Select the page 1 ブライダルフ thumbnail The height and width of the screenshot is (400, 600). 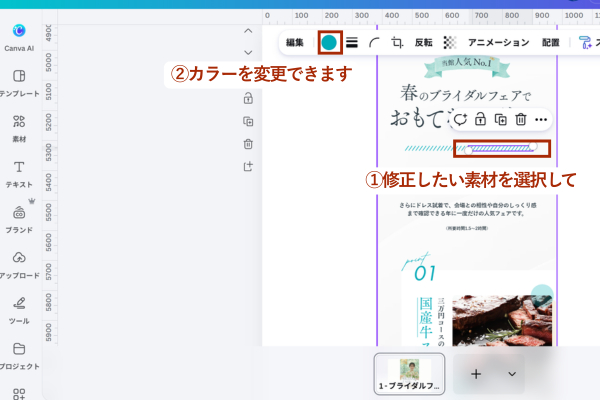pos(409,374)
